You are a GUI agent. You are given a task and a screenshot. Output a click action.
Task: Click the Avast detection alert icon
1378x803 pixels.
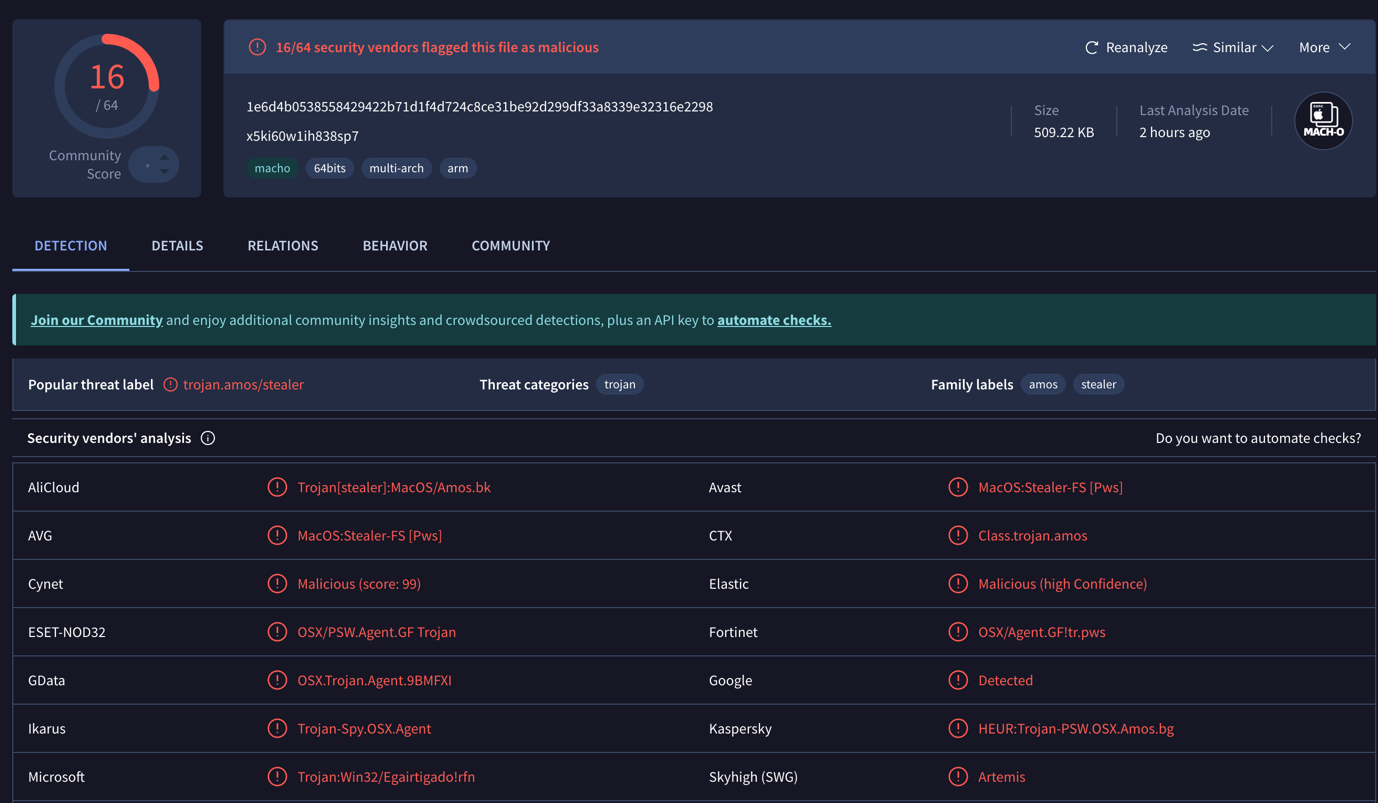point(958,487)
